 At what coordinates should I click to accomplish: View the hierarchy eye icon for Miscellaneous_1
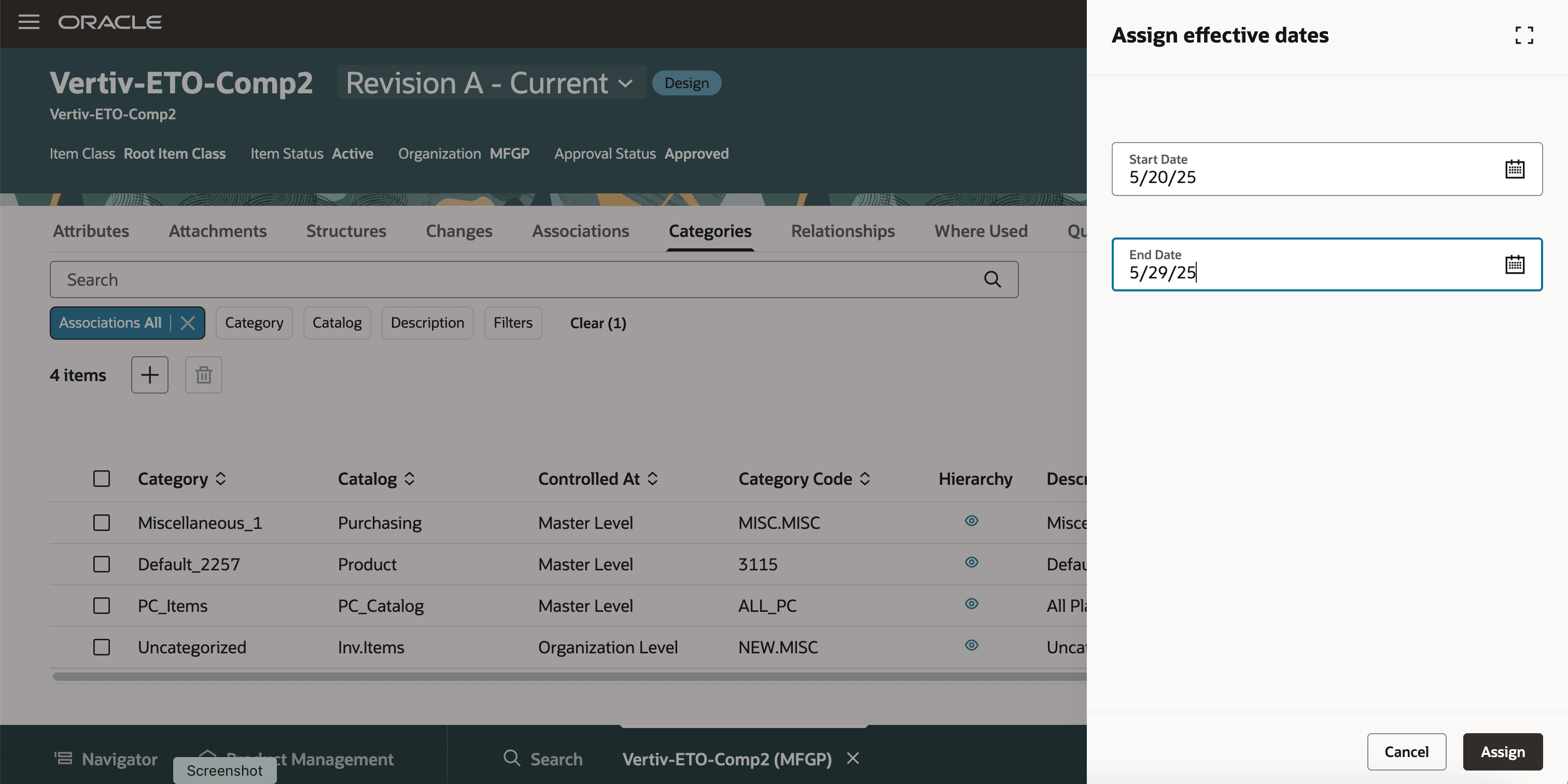tap(972, 521)
